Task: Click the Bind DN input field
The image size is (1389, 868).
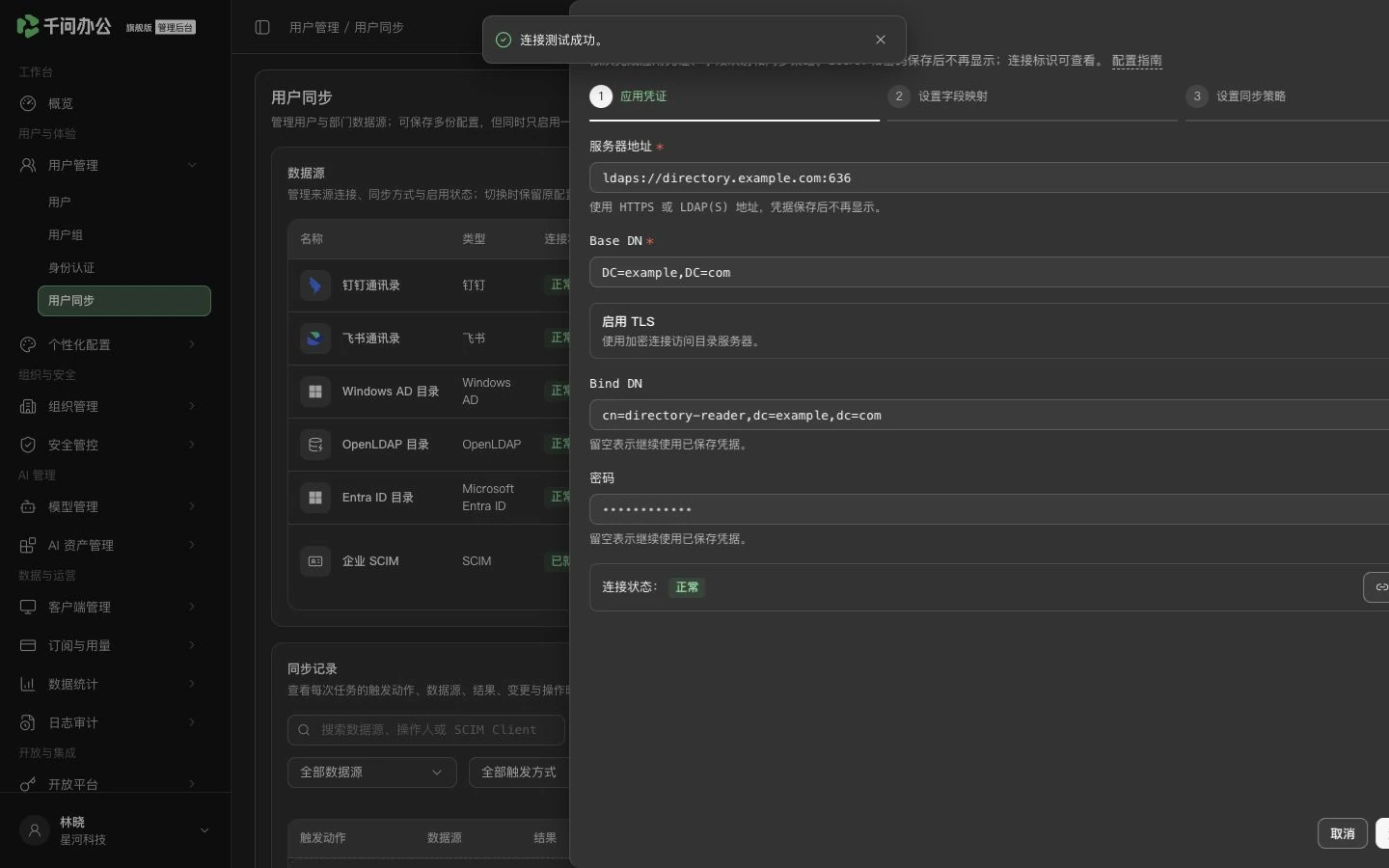Action: pos(990,415)
